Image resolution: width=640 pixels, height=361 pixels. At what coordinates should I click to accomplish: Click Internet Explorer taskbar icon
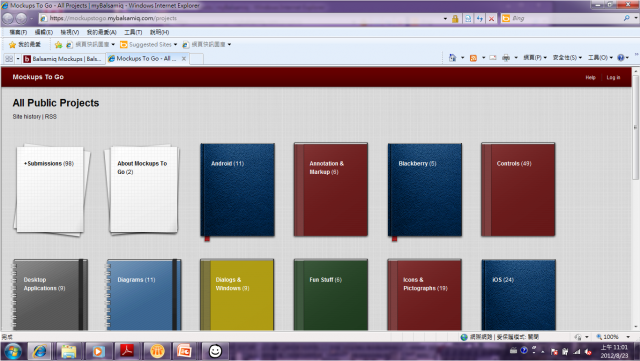pos(39,351)
